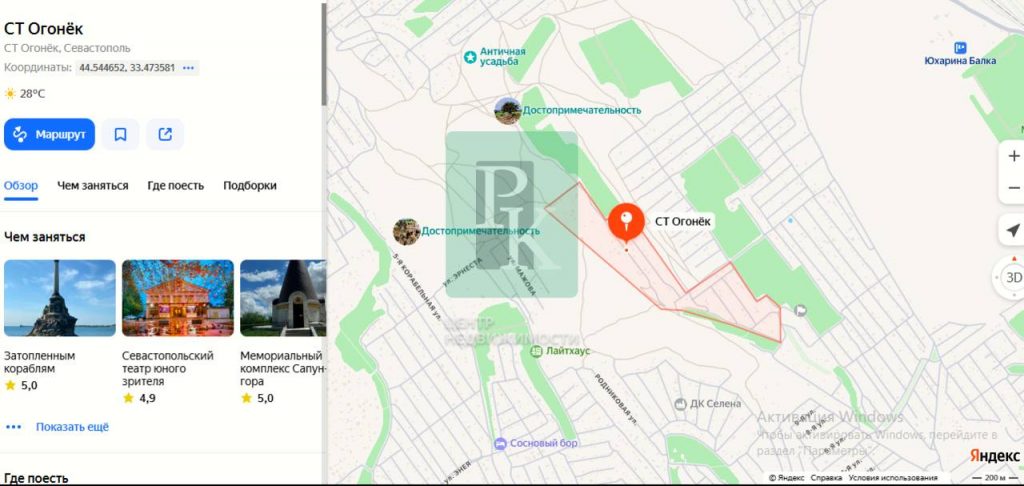Open the Севастопольский театр юного зрителя photo

[178, 298]
